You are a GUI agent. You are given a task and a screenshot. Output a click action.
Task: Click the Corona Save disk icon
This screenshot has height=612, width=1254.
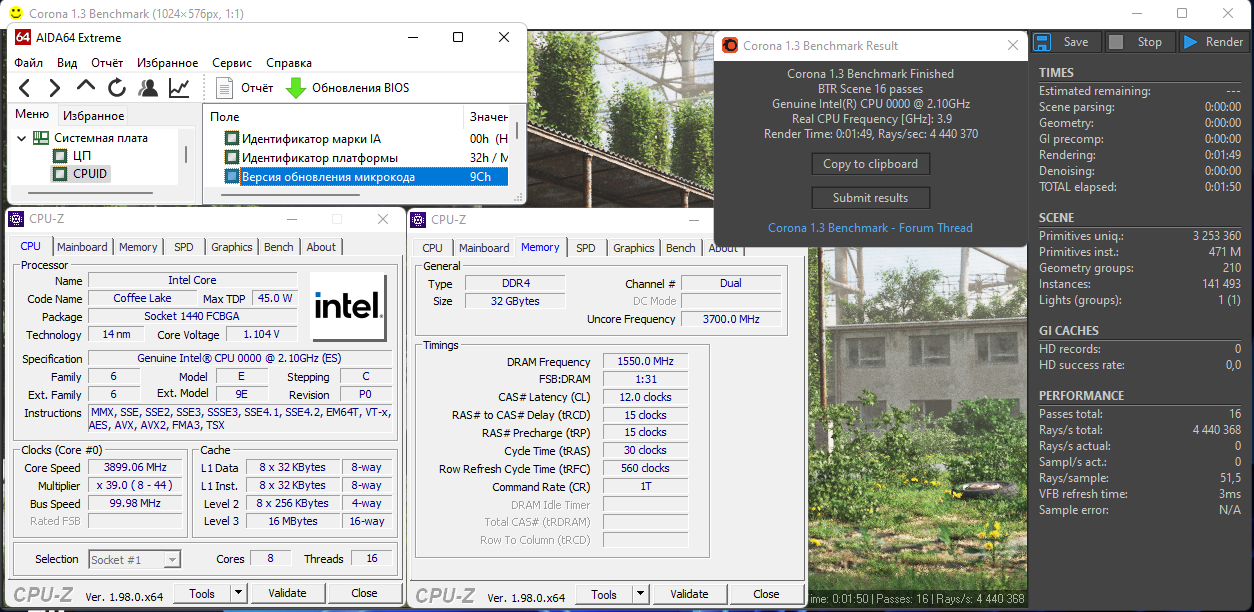click(x=1042, y=42)
